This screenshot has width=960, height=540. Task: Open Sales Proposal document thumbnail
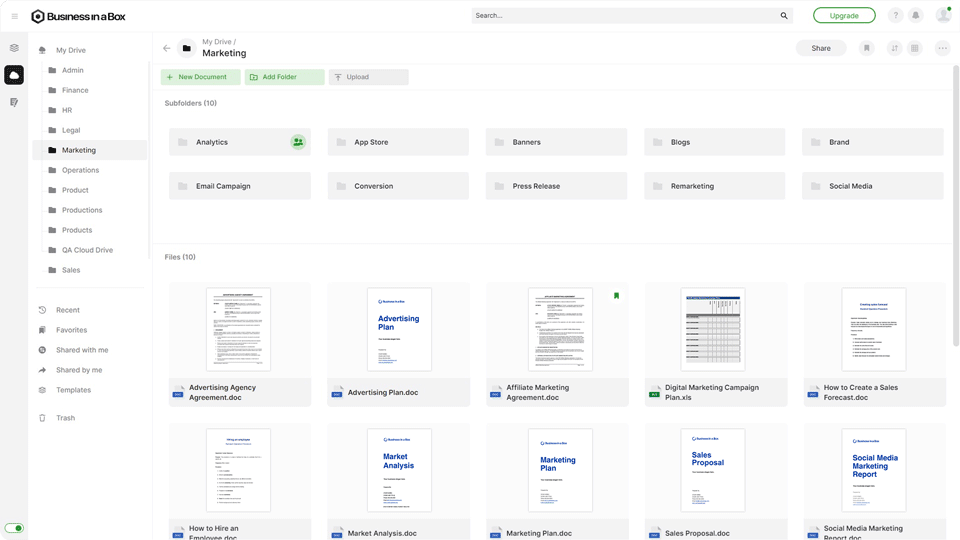713,470
